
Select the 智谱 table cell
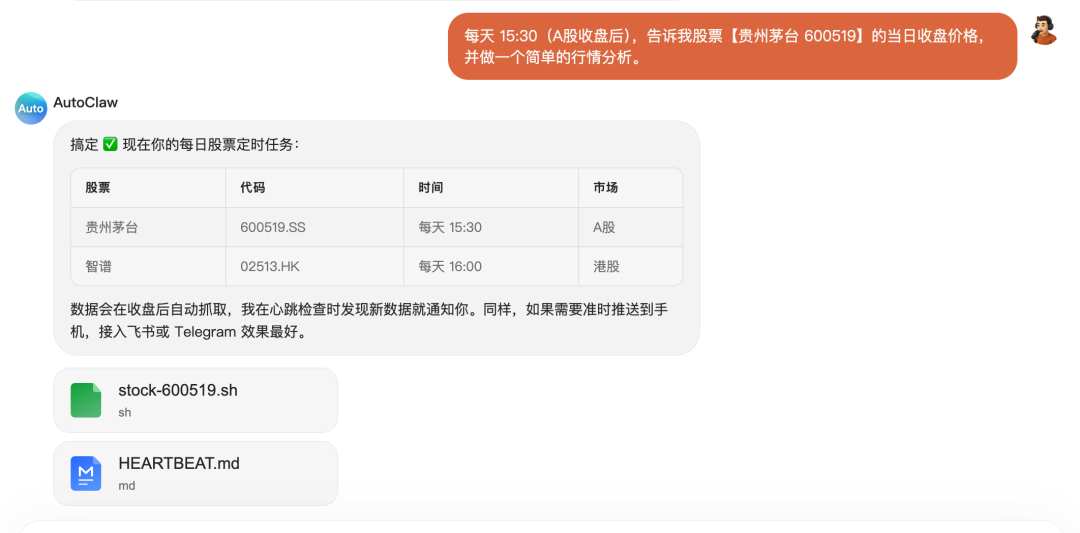point(98,266)
